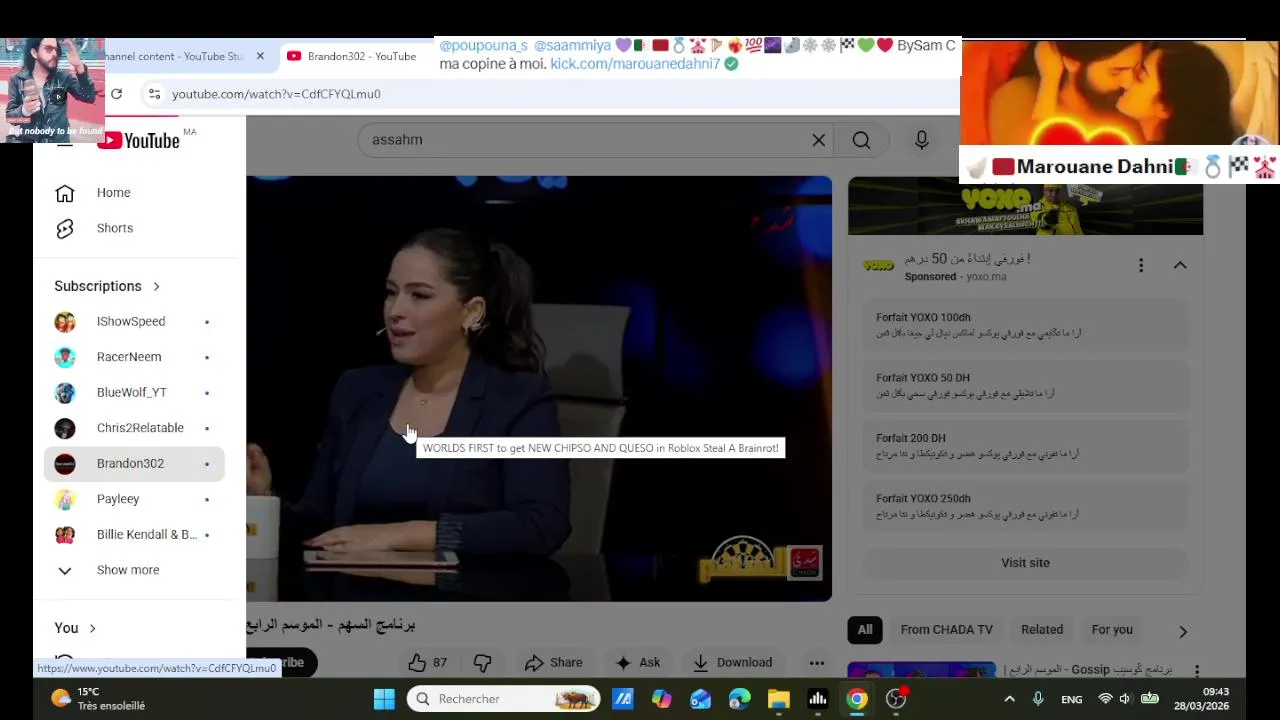Screen dimensions: 1280x720
Task: Open the system tray volume icon
Action: point(1125,699)
